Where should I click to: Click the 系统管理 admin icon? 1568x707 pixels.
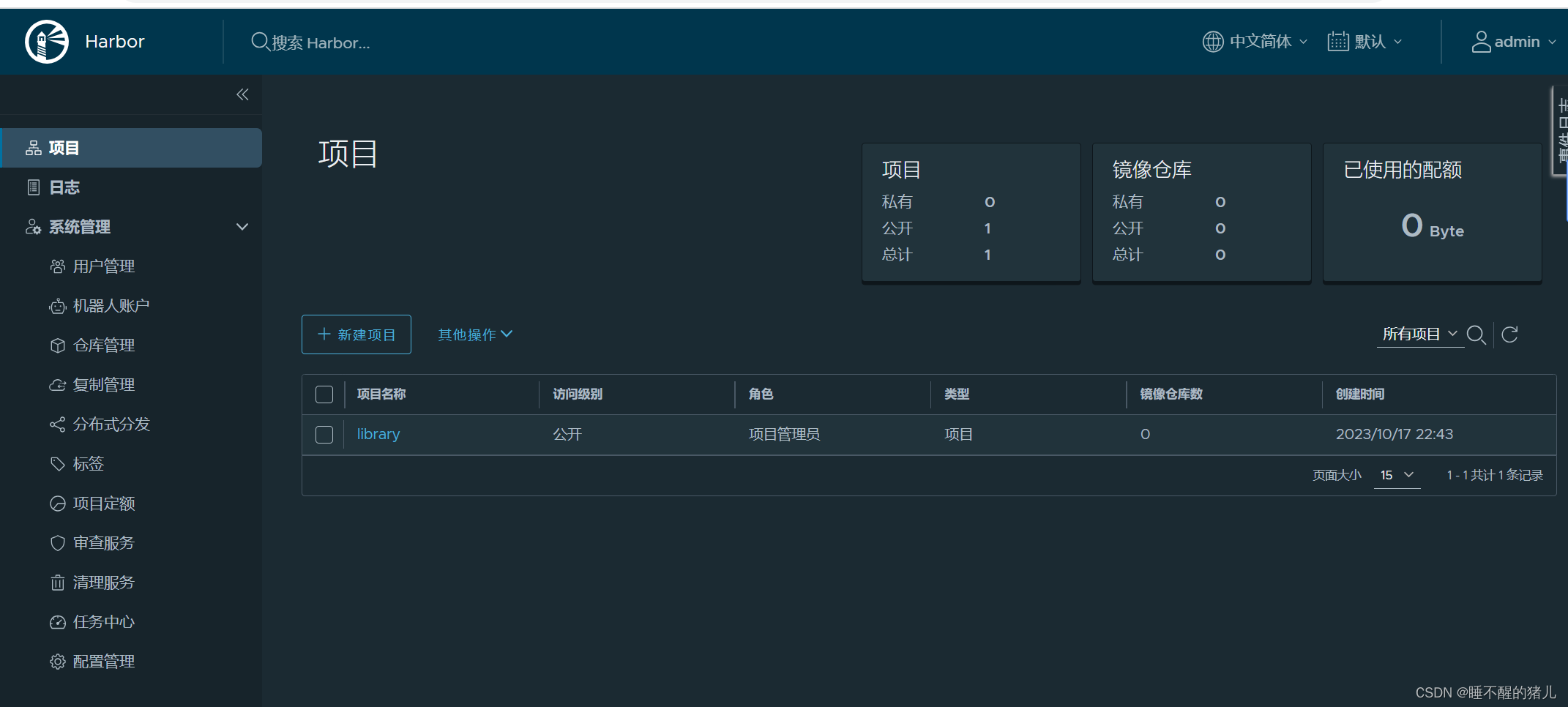[34, 227]
